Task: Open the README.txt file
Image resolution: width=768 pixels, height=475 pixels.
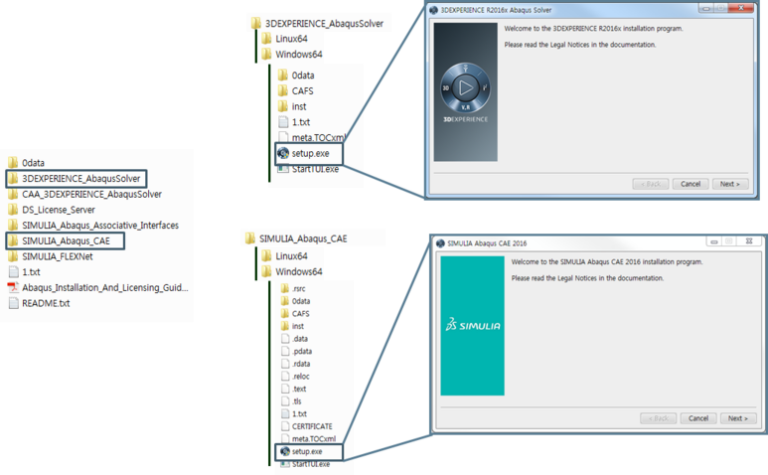Action: (45, 303)
